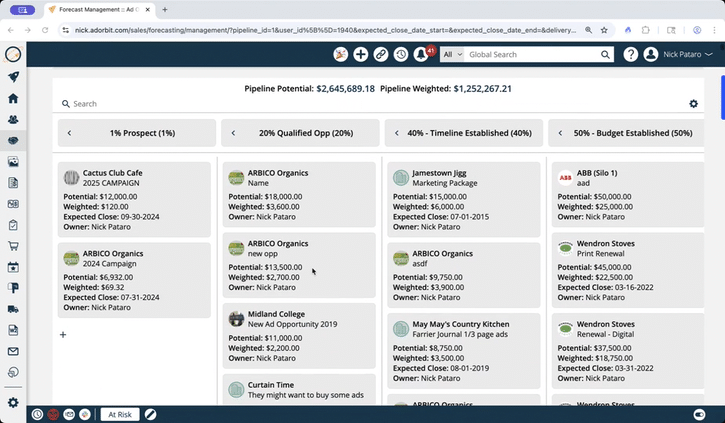Open the Jamestown Jigg Marketing Package card
725x423 pixels.
pyautogui.click(x=464, y=199)
